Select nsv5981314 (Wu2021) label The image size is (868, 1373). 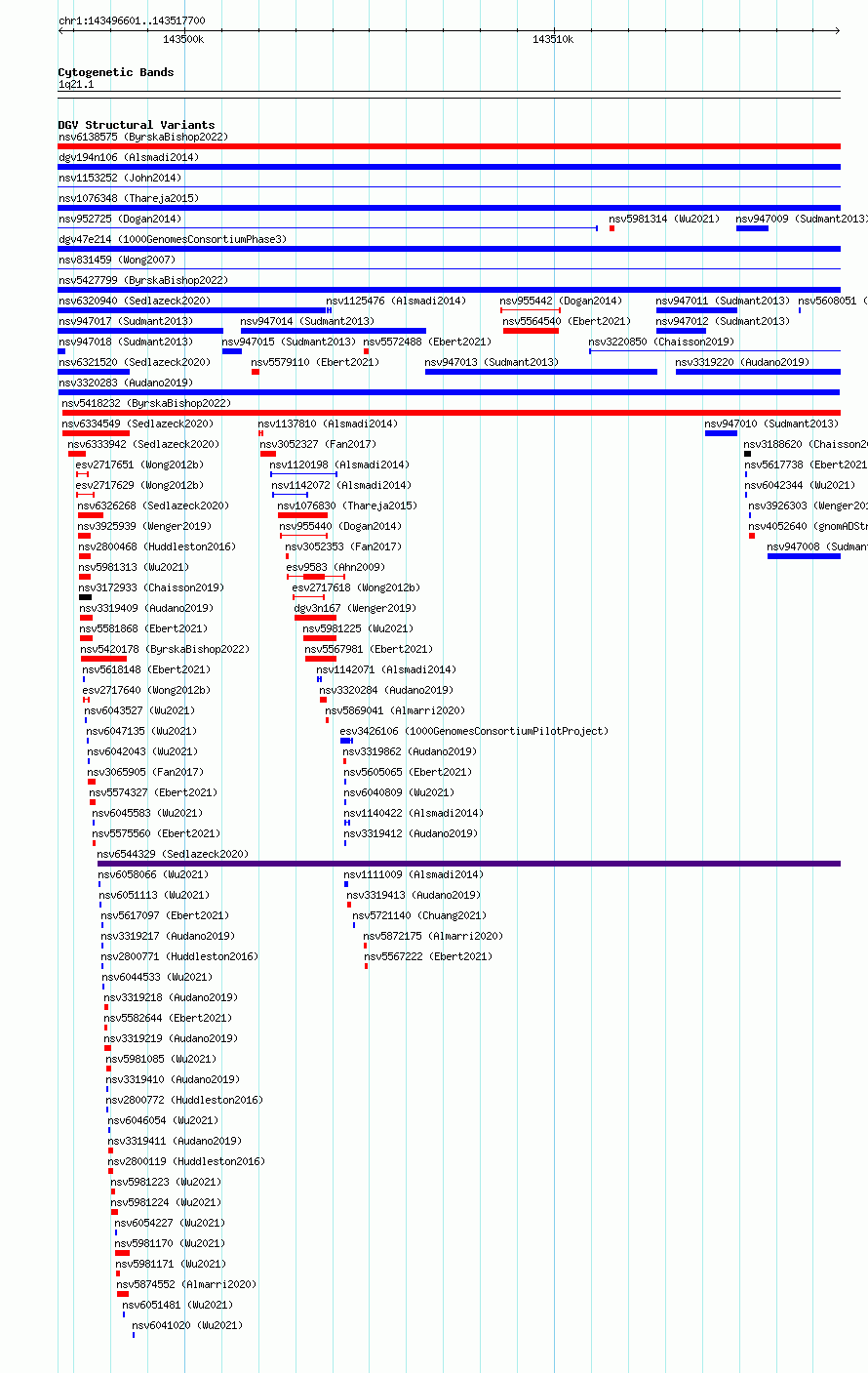664,219
